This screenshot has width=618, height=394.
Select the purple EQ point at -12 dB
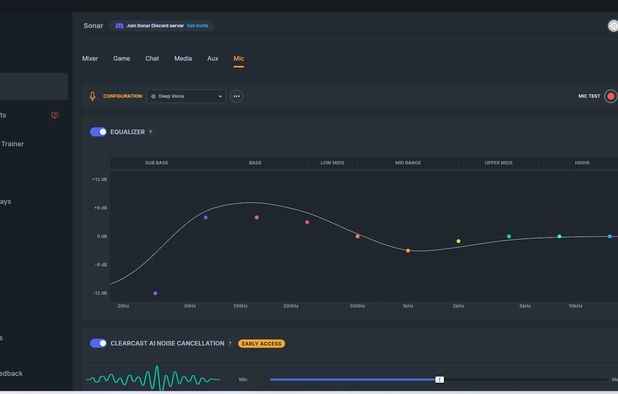(155, 293)
